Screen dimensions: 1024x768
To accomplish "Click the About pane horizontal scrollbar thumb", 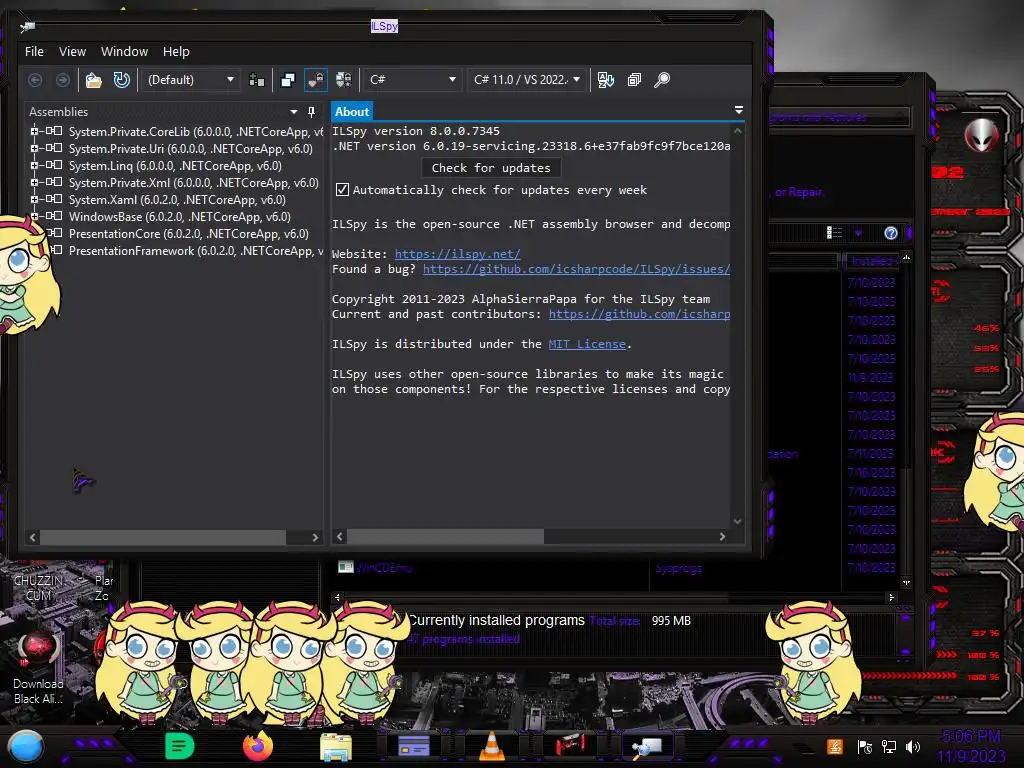I will click(x=445, y=536).
